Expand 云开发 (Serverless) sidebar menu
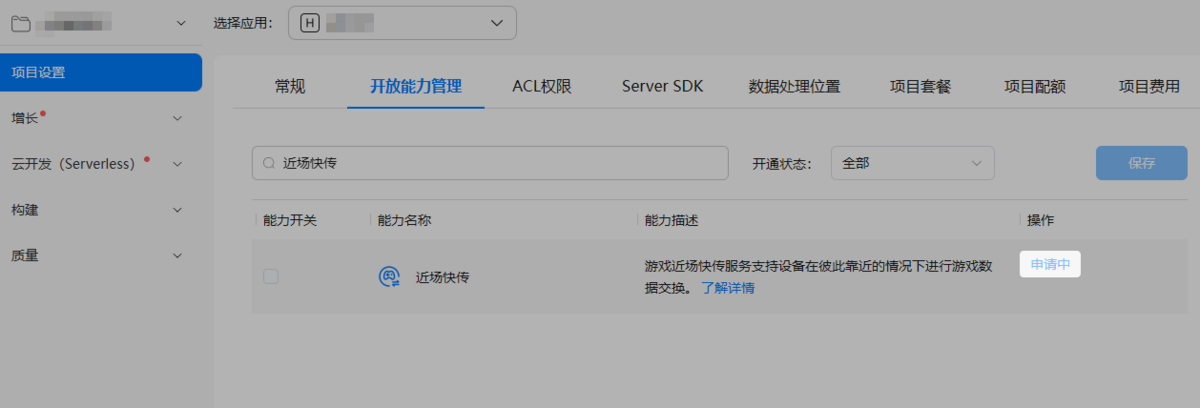Screen dimensions: 1200x408 tap(100, 164)
